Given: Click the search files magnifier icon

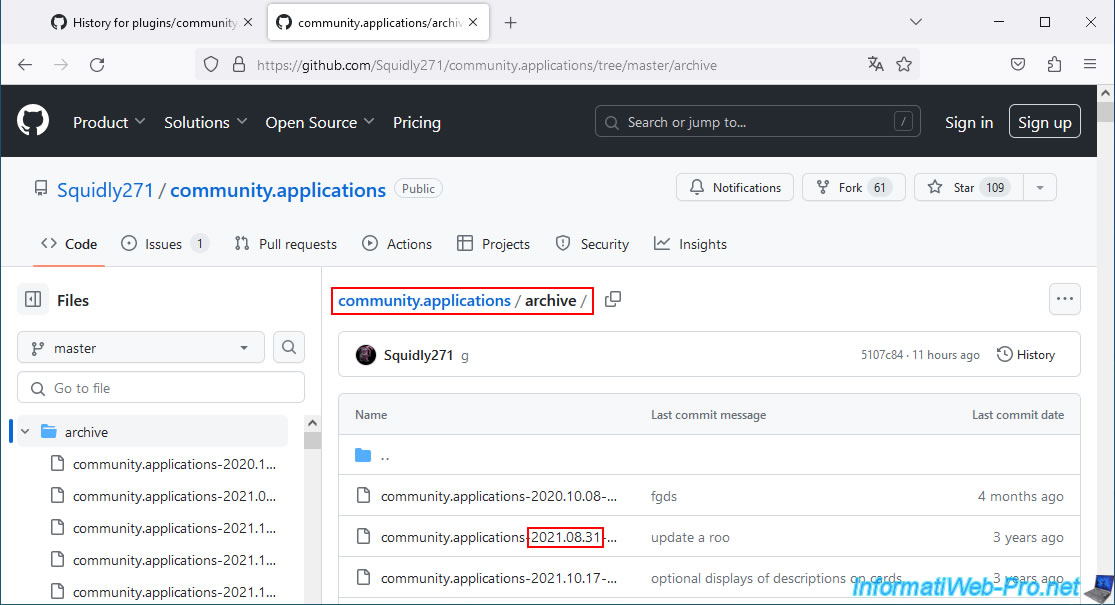Looking at the screenshot, I should (x=288, y=348).
